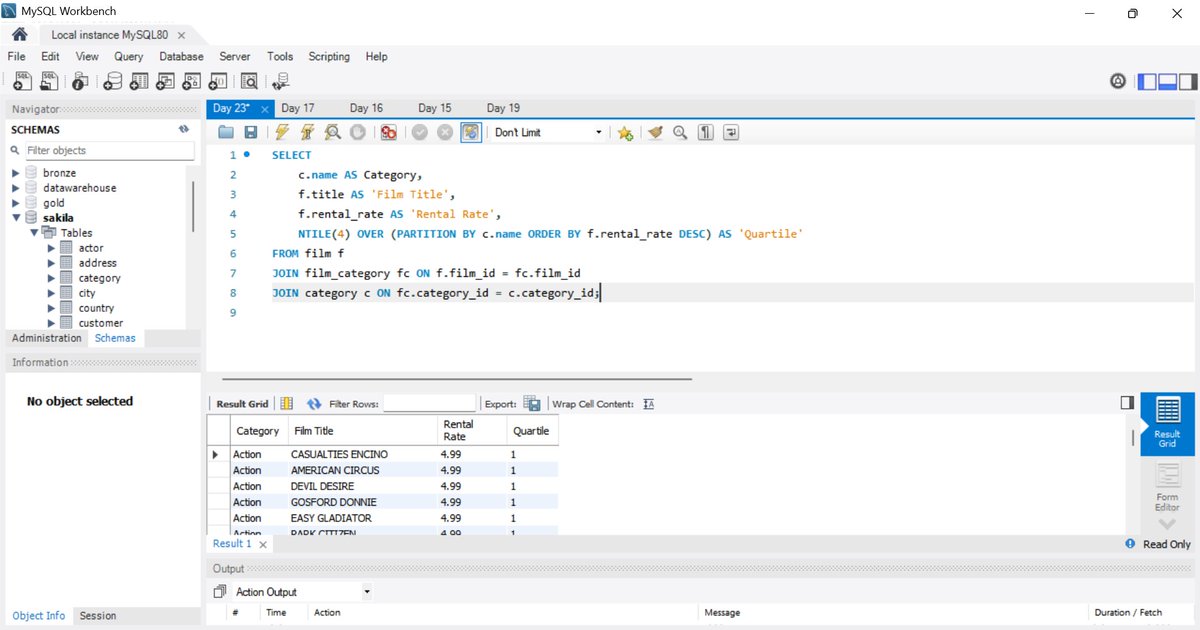Screen dimensions: 1200x630
Task: Open the Scripting menu
Action: [329, 57]
